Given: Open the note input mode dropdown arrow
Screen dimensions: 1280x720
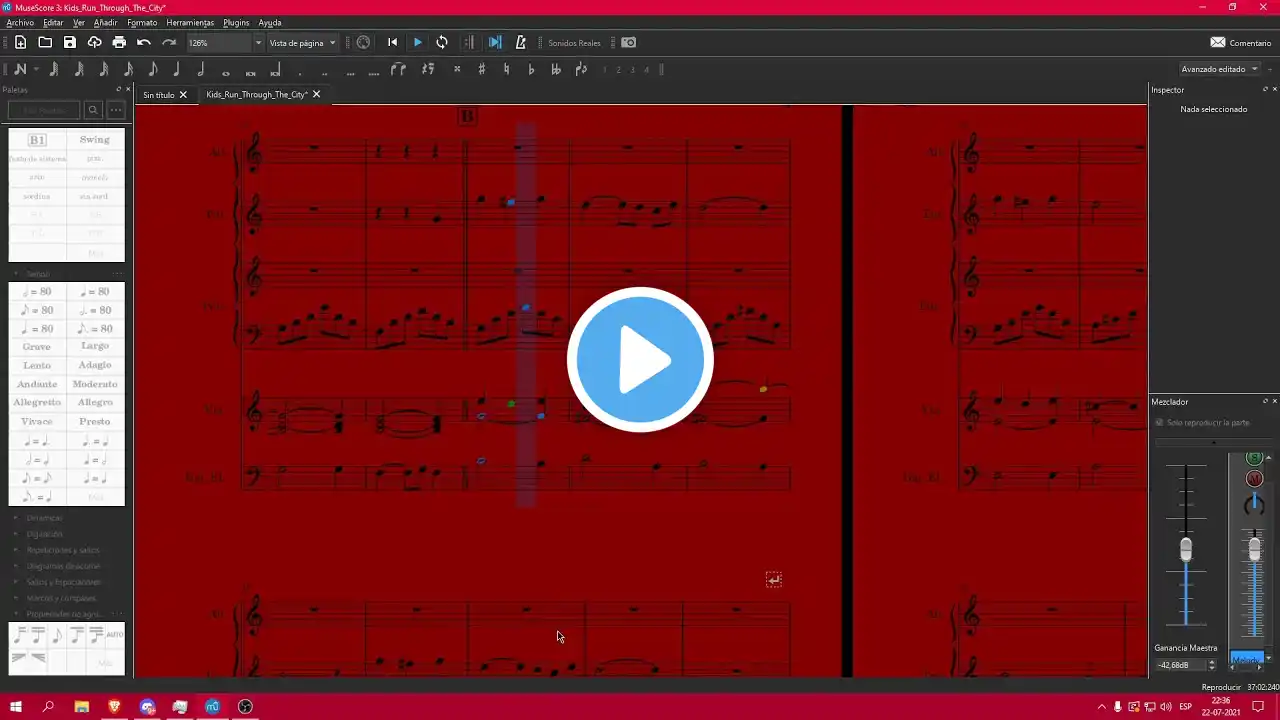Looking at the screenshot, I should pyautogui.click(x=36, y=69).
